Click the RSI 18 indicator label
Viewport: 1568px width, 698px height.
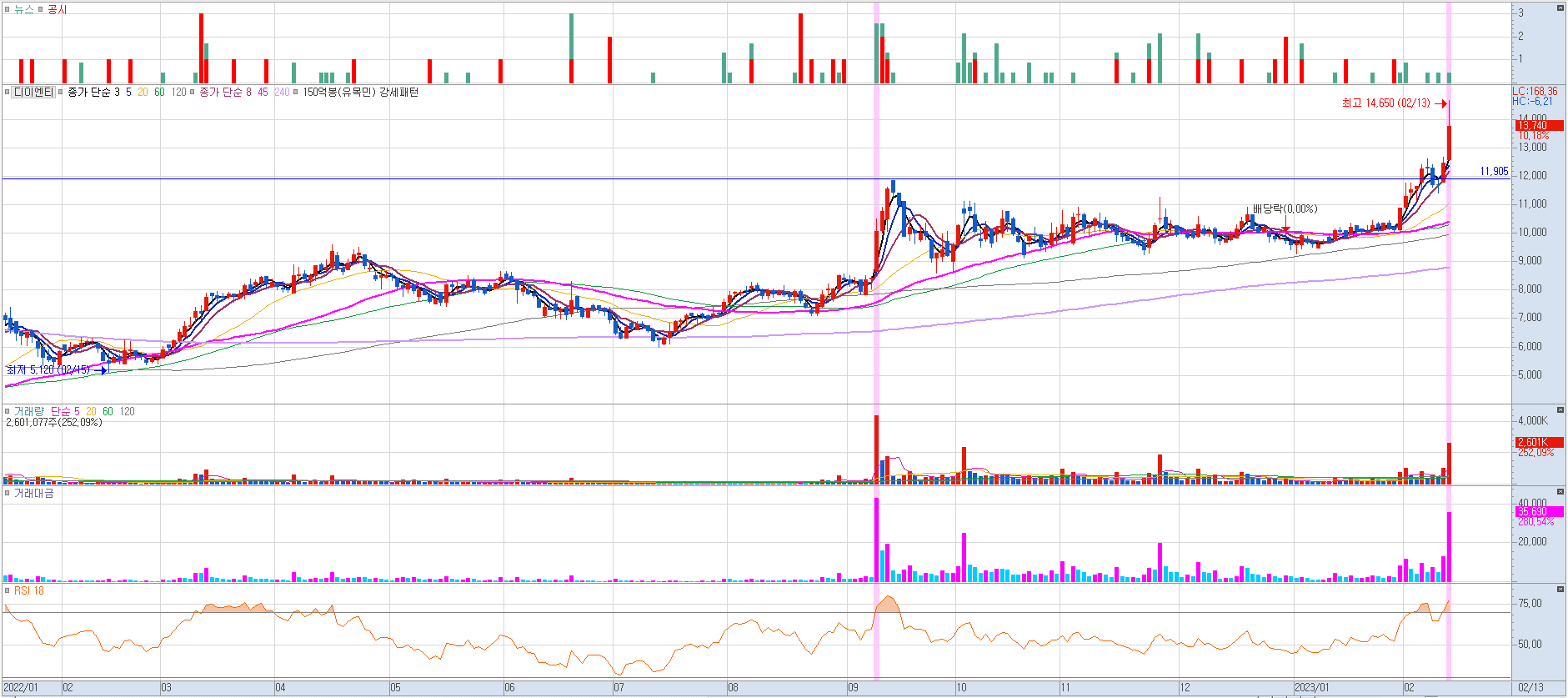tap(29, 591)
